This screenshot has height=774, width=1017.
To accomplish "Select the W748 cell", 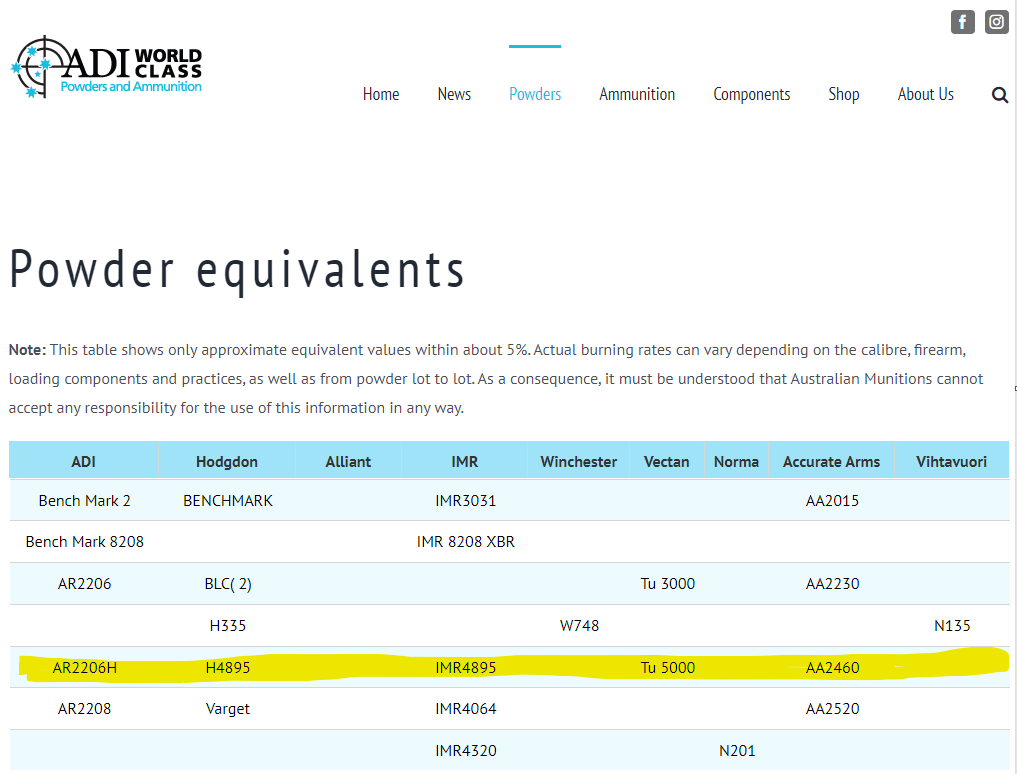I will click(579, 626).
